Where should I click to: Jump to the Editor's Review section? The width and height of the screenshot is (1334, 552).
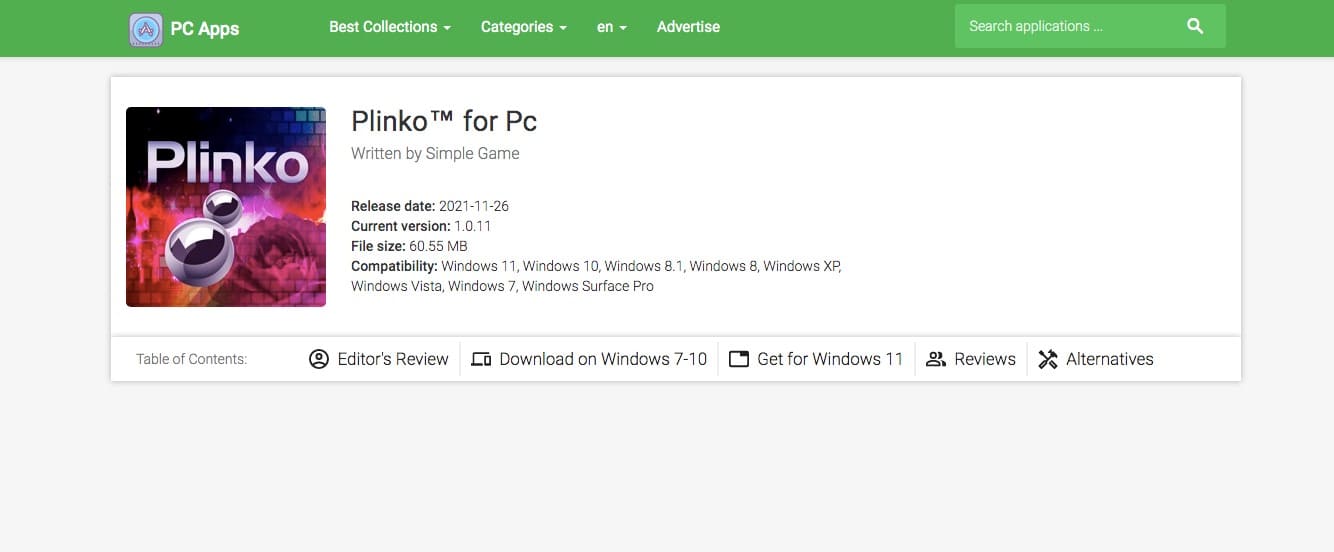(379, 359)
